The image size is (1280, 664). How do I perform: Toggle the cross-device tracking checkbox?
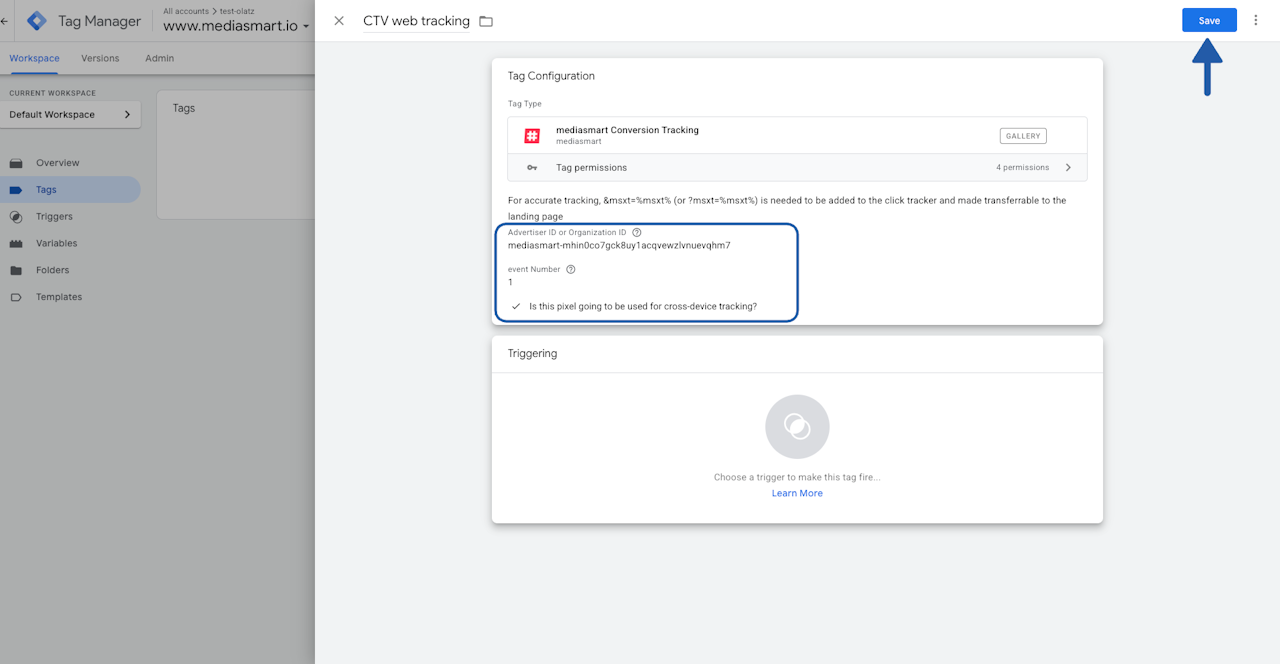[x=516, y=306]
